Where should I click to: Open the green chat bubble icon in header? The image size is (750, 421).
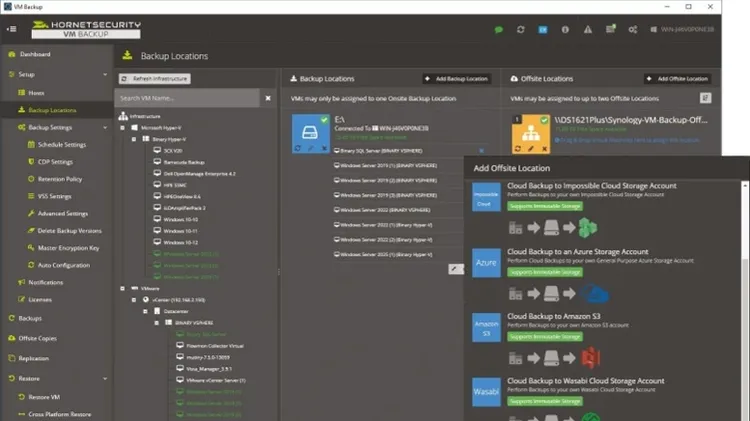(x=498, y=29)
